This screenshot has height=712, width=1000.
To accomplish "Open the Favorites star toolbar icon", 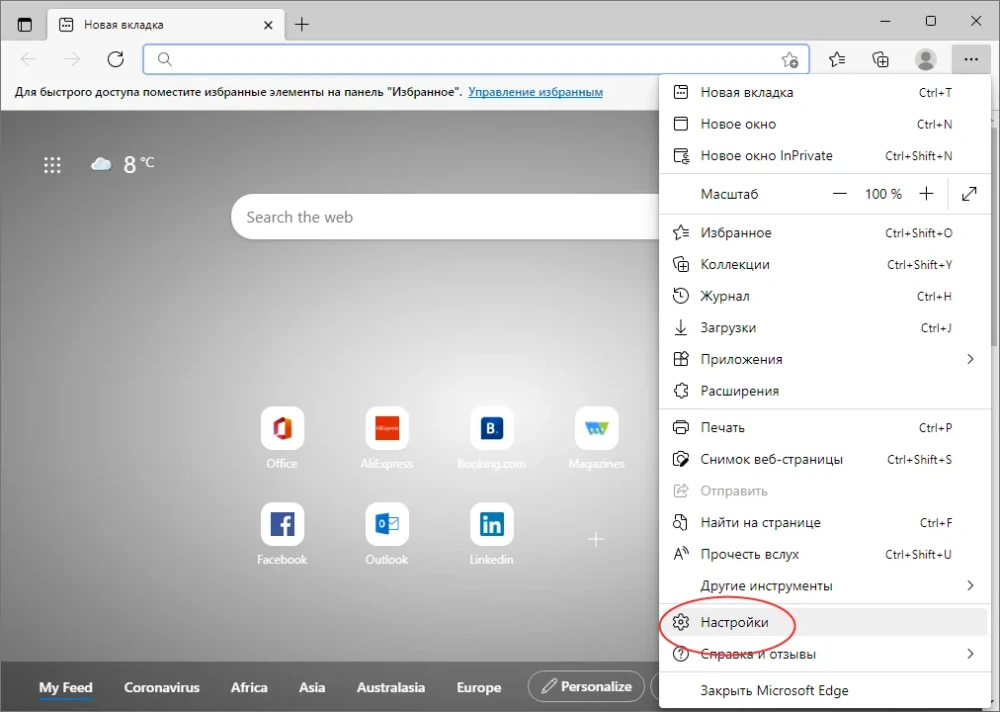I will [x=838, y=59].
